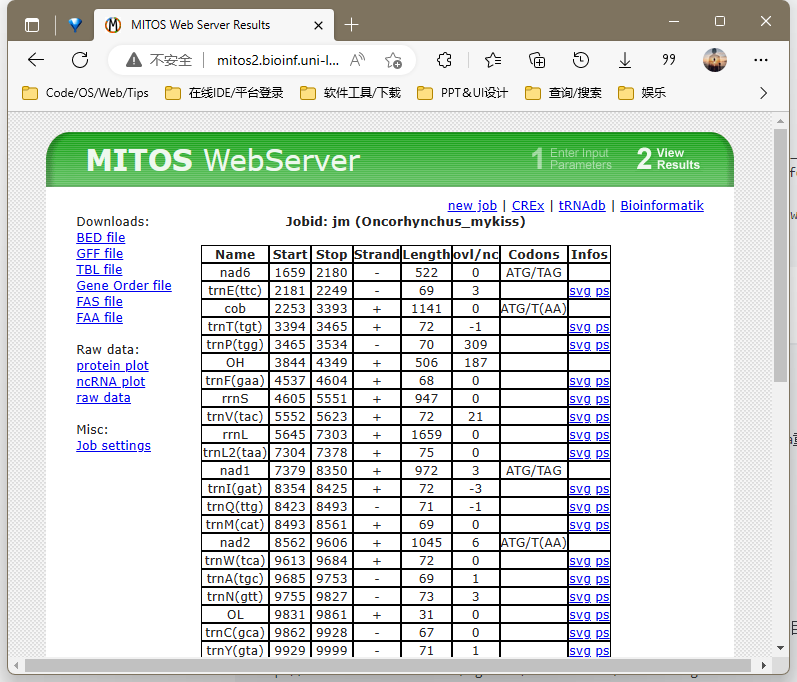This screenshot has width=797, height=682.
Task: Add this page to favorites
Action: coord(393,60)
